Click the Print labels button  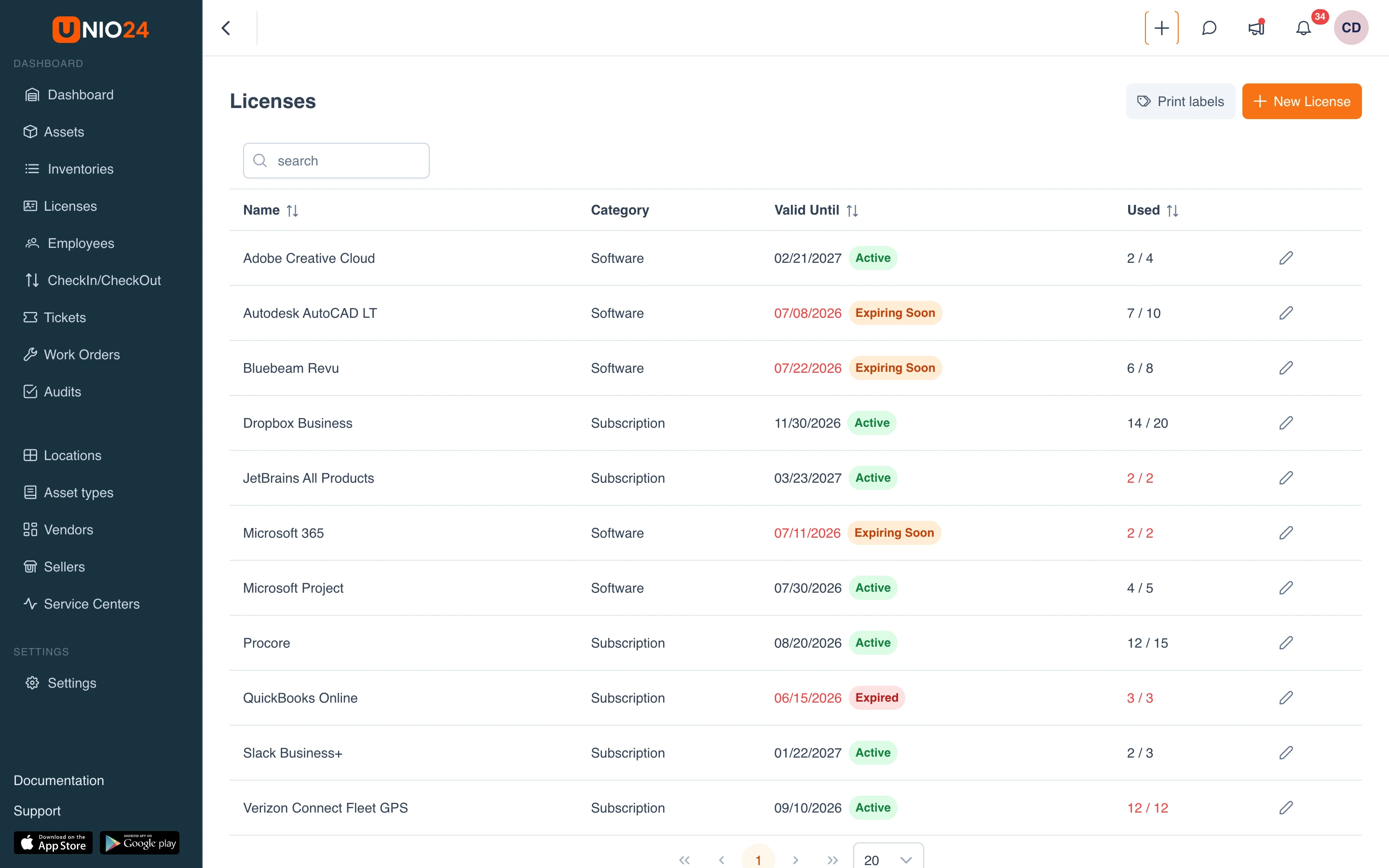pyautogui.click(x=1180, y=102)
